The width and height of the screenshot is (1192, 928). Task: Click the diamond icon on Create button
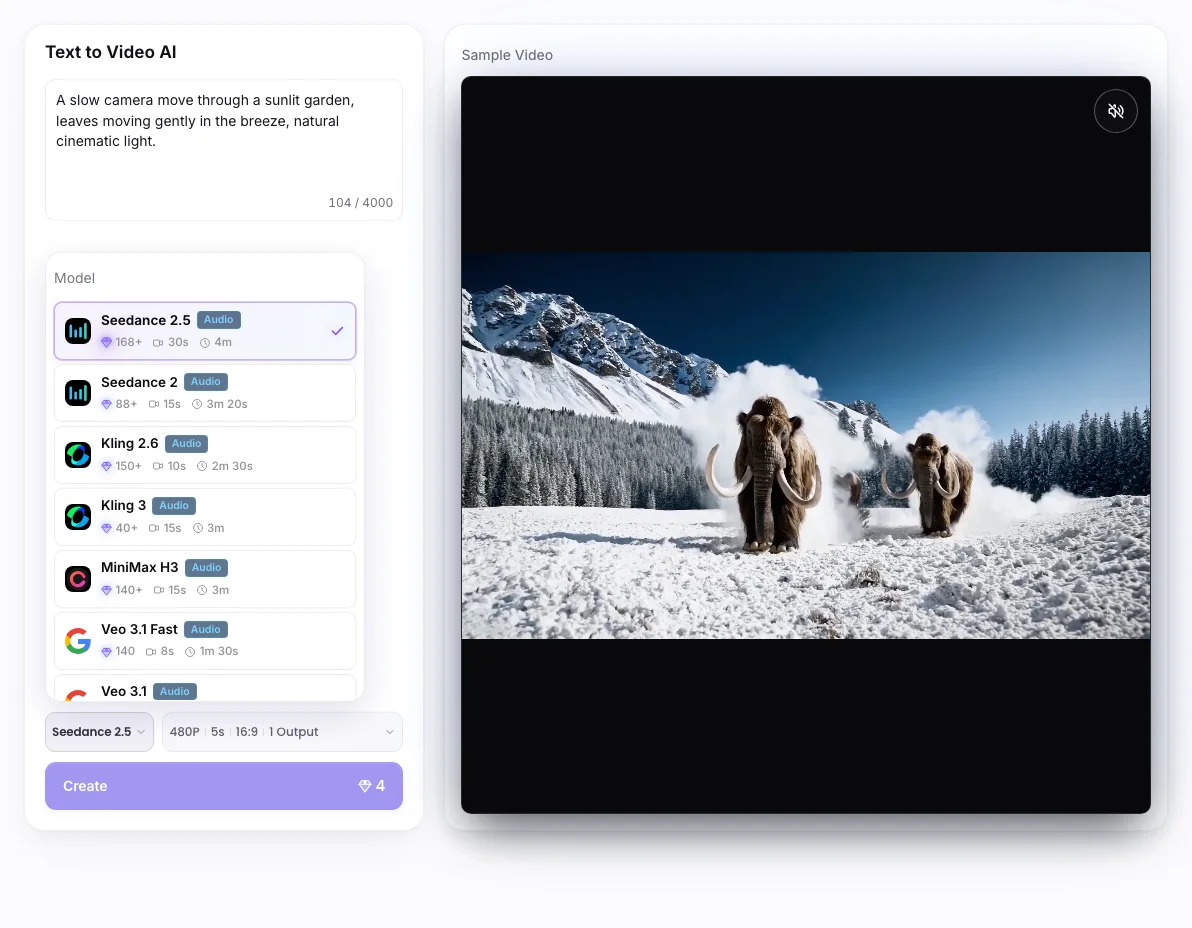[x=365, y=786]
